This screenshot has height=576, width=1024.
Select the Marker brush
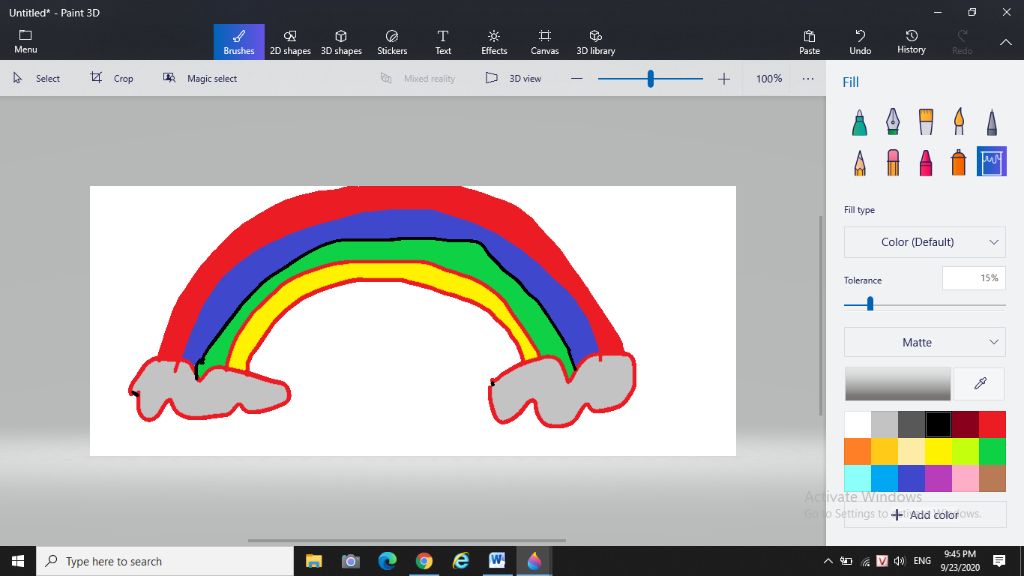[859, 122]
